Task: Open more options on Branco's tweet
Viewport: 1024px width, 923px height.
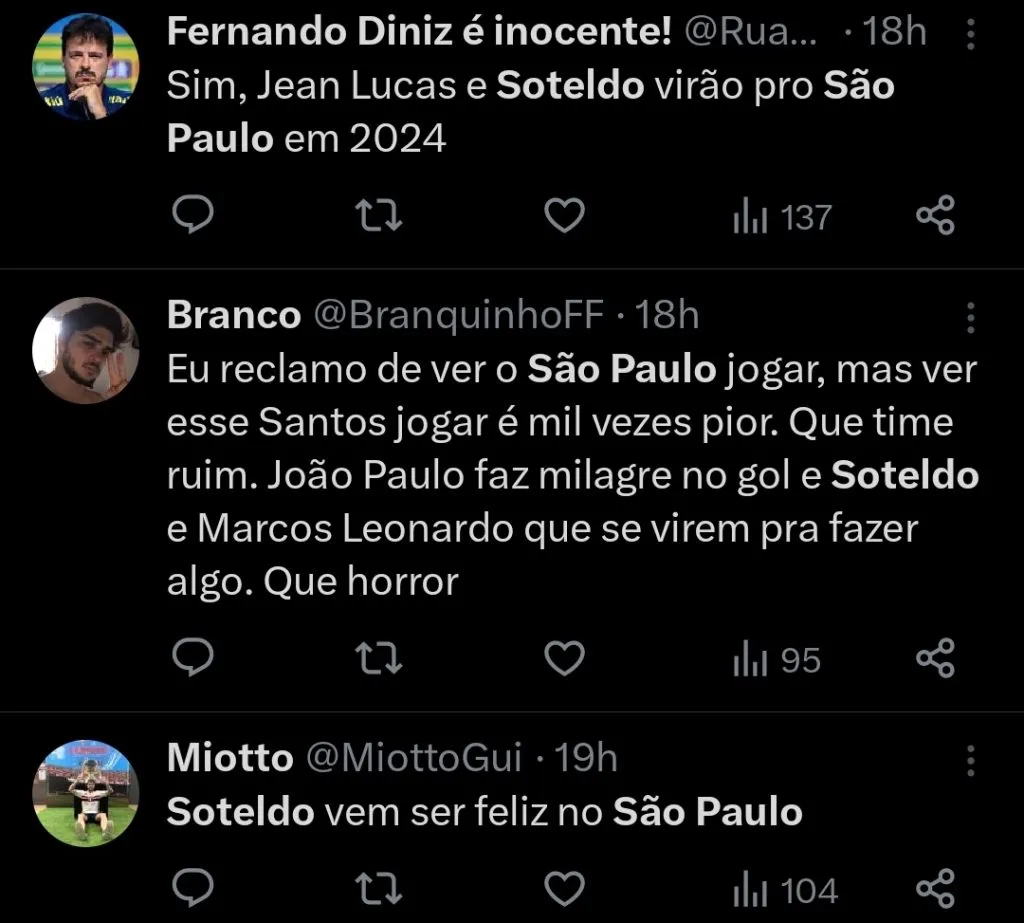Action: tap(970, 318)
